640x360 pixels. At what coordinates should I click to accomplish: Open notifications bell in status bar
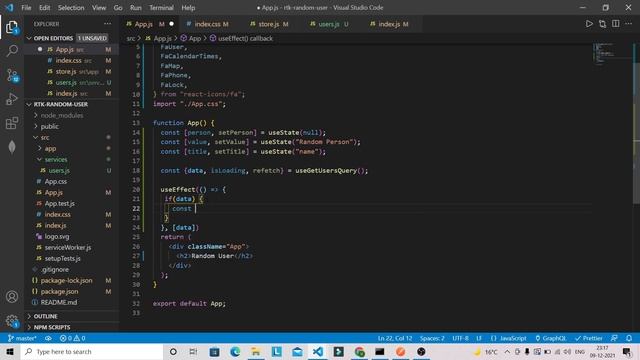pyautogui.click(x=629, y=338)
